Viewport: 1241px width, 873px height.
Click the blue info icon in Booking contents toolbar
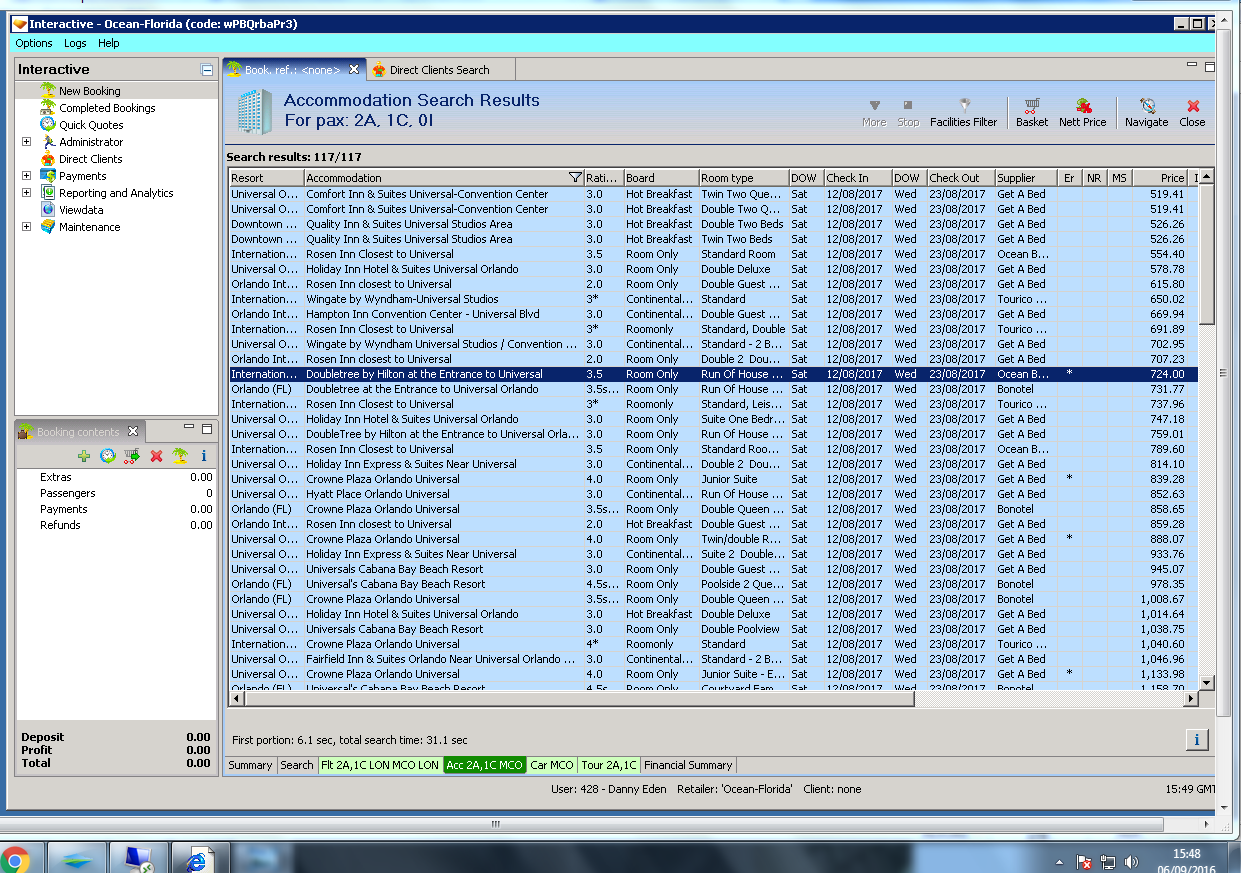204,456
